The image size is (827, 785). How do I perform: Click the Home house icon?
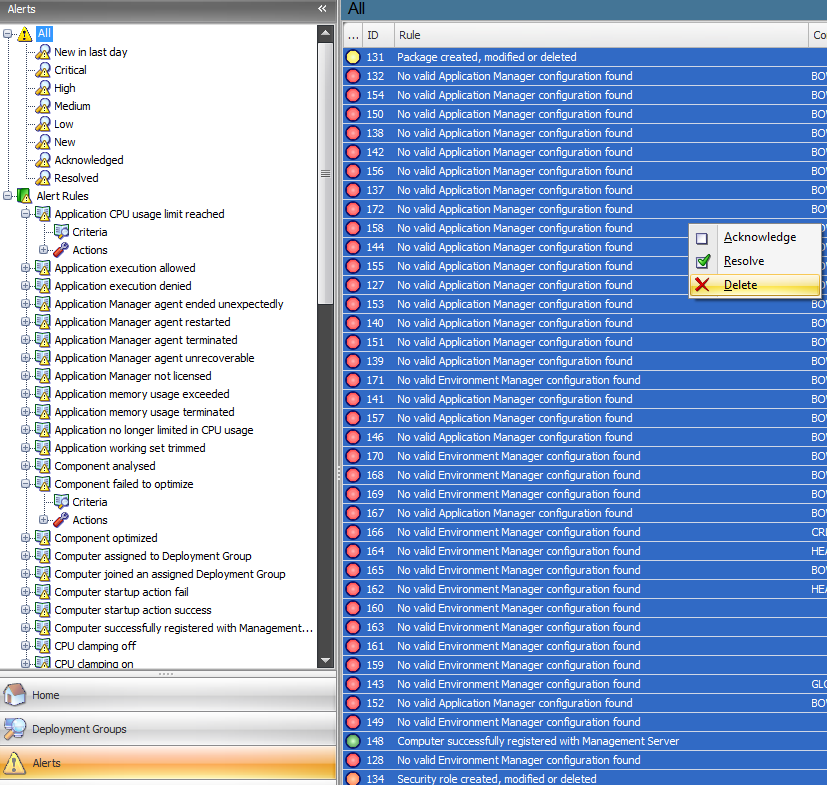point(14,694)
